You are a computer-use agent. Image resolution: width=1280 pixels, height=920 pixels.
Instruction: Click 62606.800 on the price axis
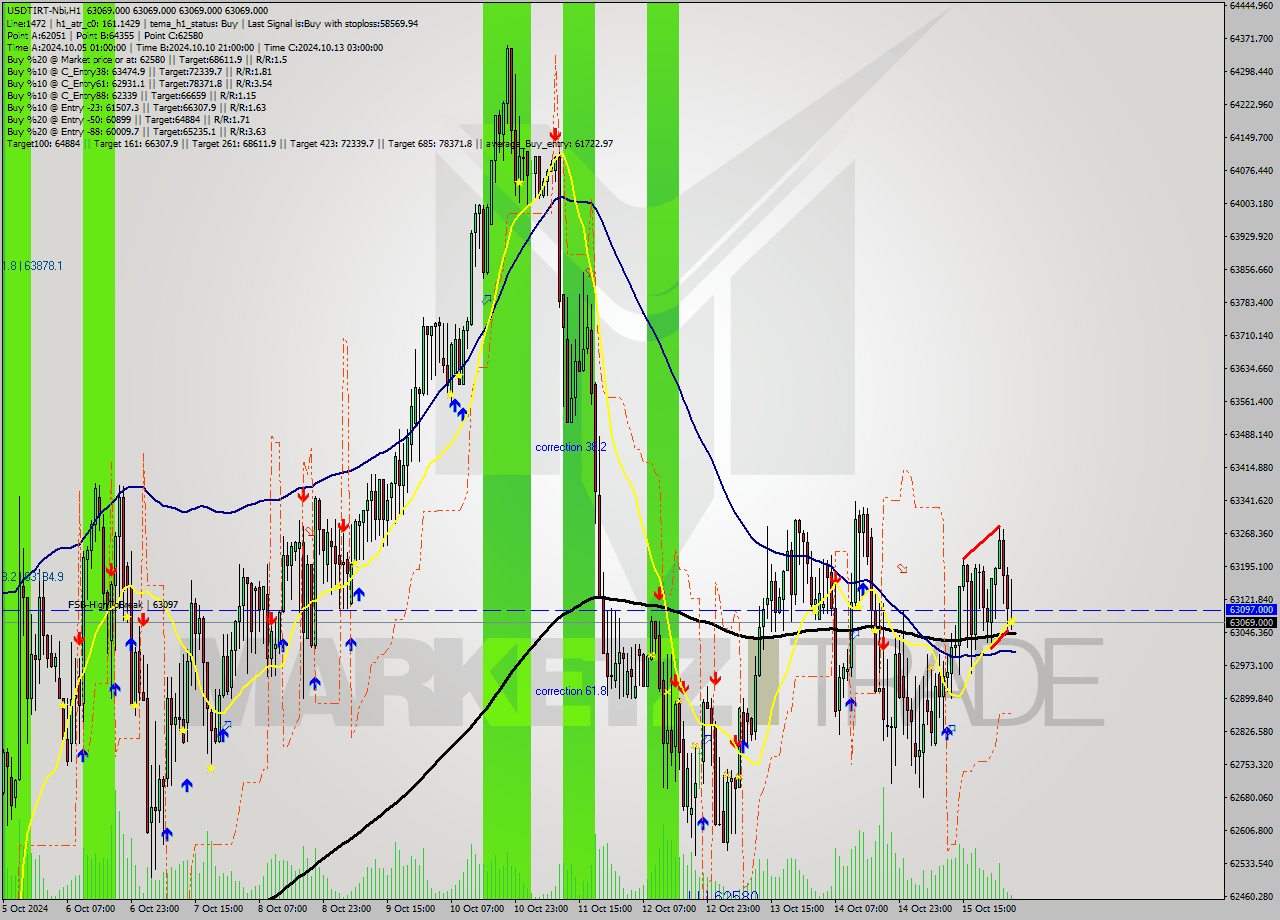tap(1252, 830)
